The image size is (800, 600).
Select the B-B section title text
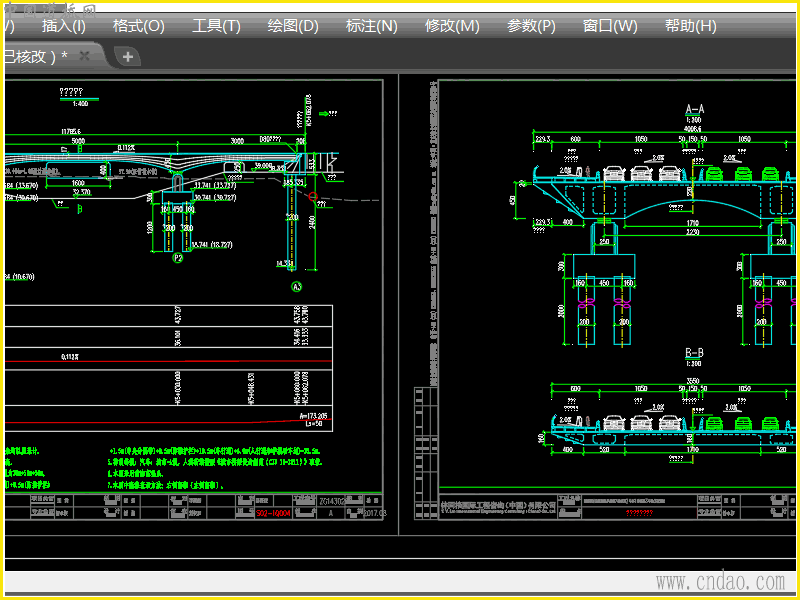pos(694,353)
